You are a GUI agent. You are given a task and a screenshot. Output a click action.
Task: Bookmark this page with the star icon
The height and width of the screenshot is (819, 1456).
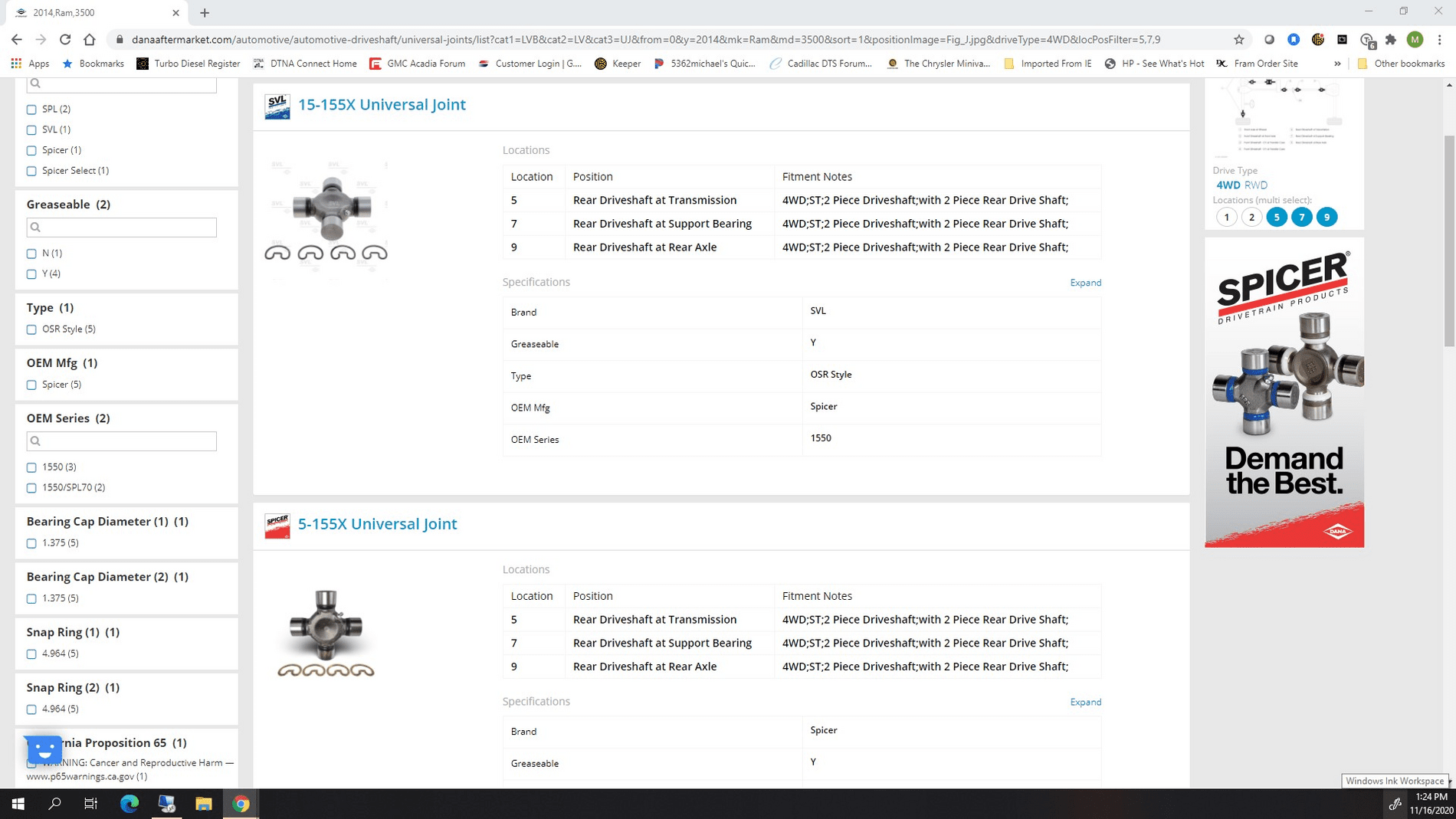tap(1239, 39)
